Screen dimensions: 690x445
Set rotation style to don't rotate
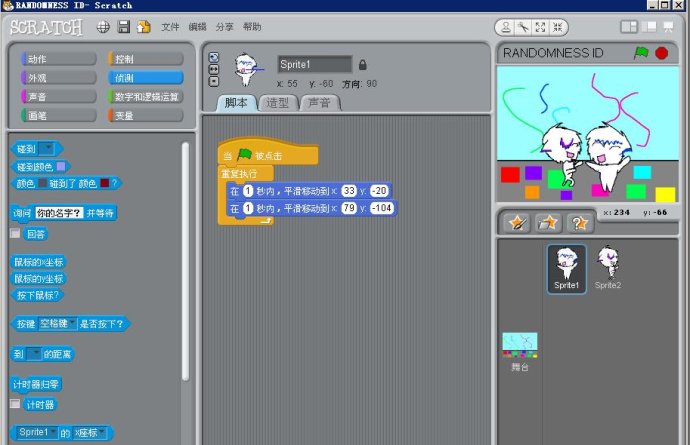click(x=213, y=81)
